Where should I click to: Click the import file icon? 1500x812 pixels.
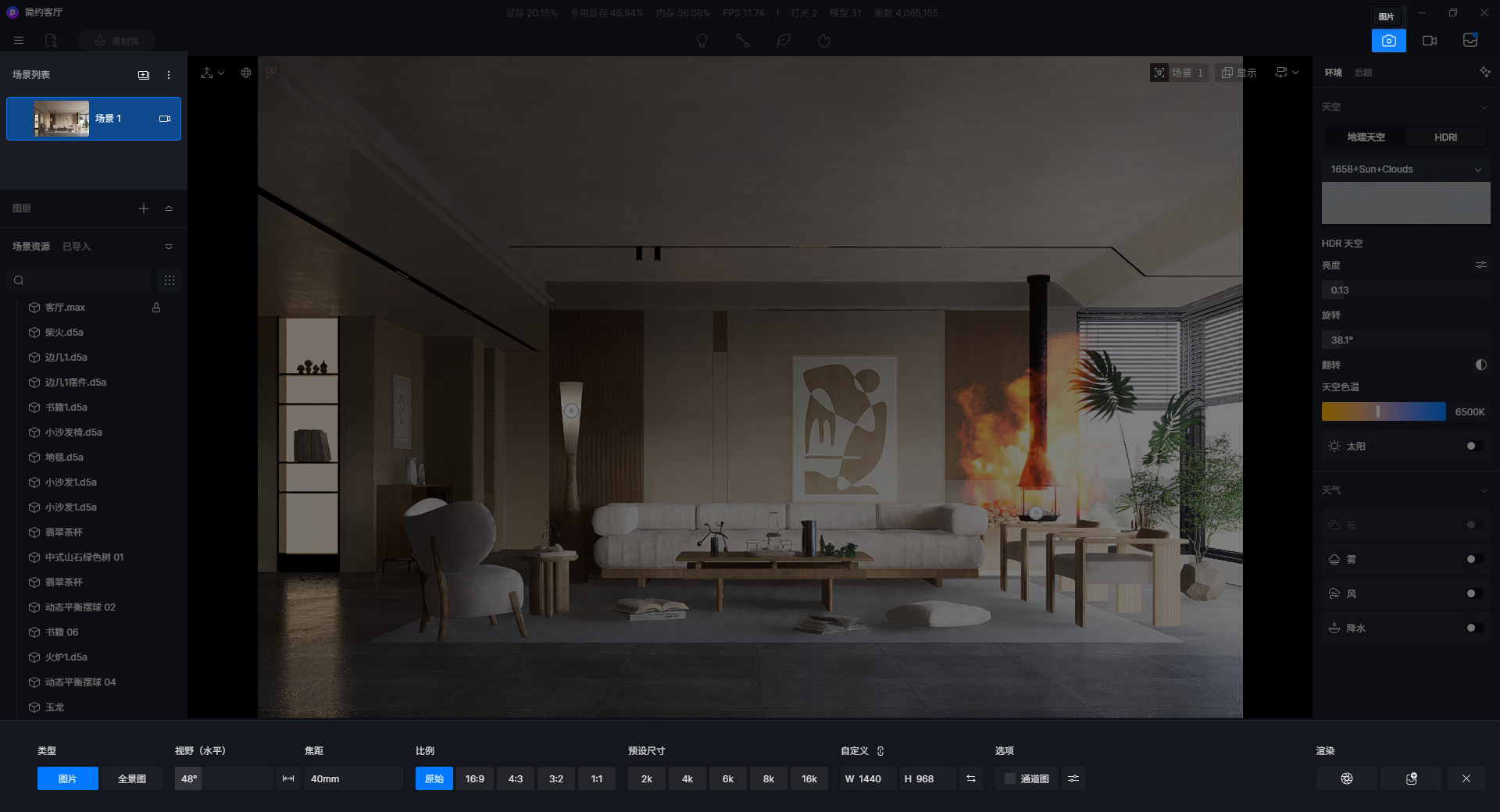(51, 41)
